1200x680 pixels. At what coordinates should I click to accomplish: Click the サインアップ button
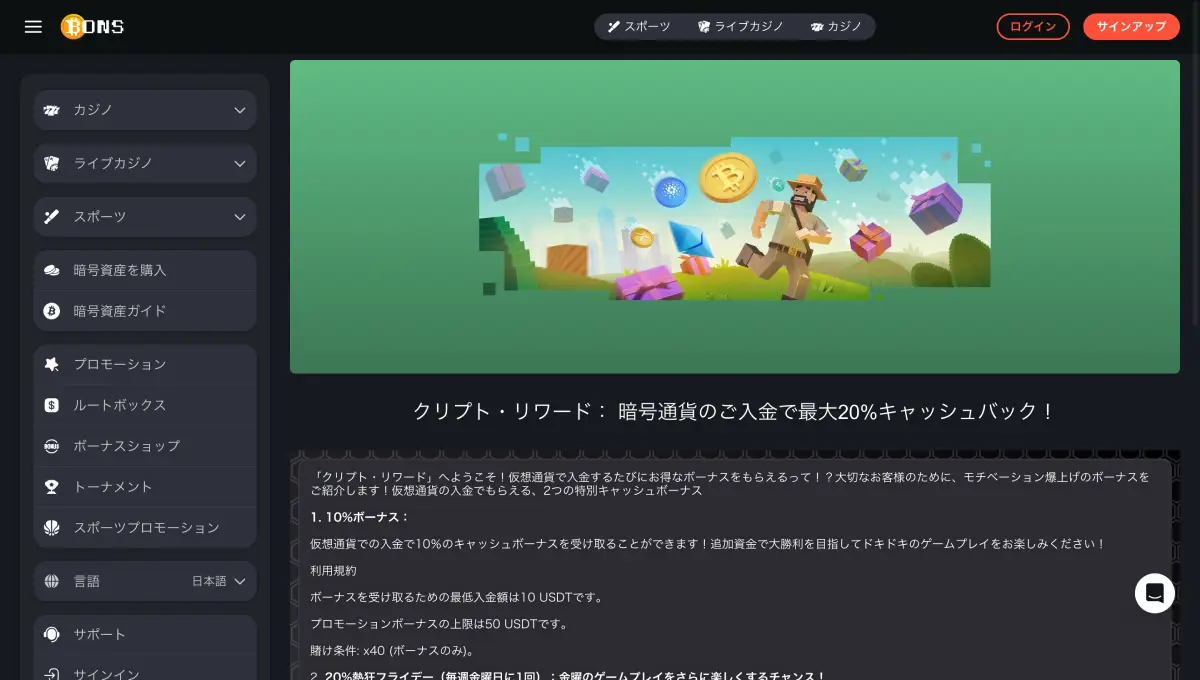(1131, 27)
